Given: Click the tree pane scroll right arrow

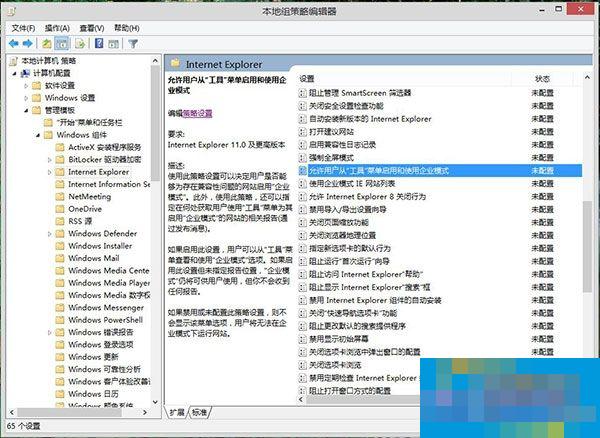Looking at the screenshot, I should click(145, 412).
